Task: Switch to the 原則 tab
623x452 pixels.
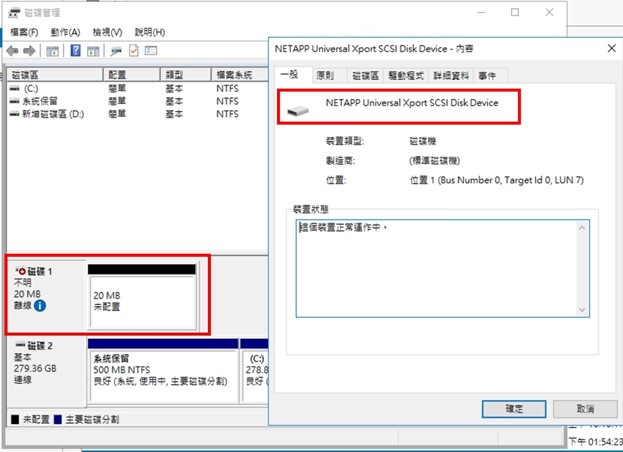Action: tap(325, 75)
